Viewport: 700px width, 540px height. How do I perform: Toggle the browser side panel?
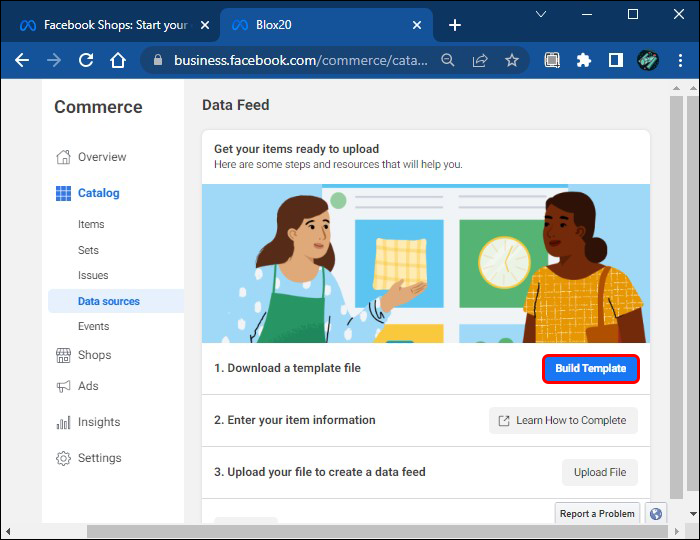point(616,60)
